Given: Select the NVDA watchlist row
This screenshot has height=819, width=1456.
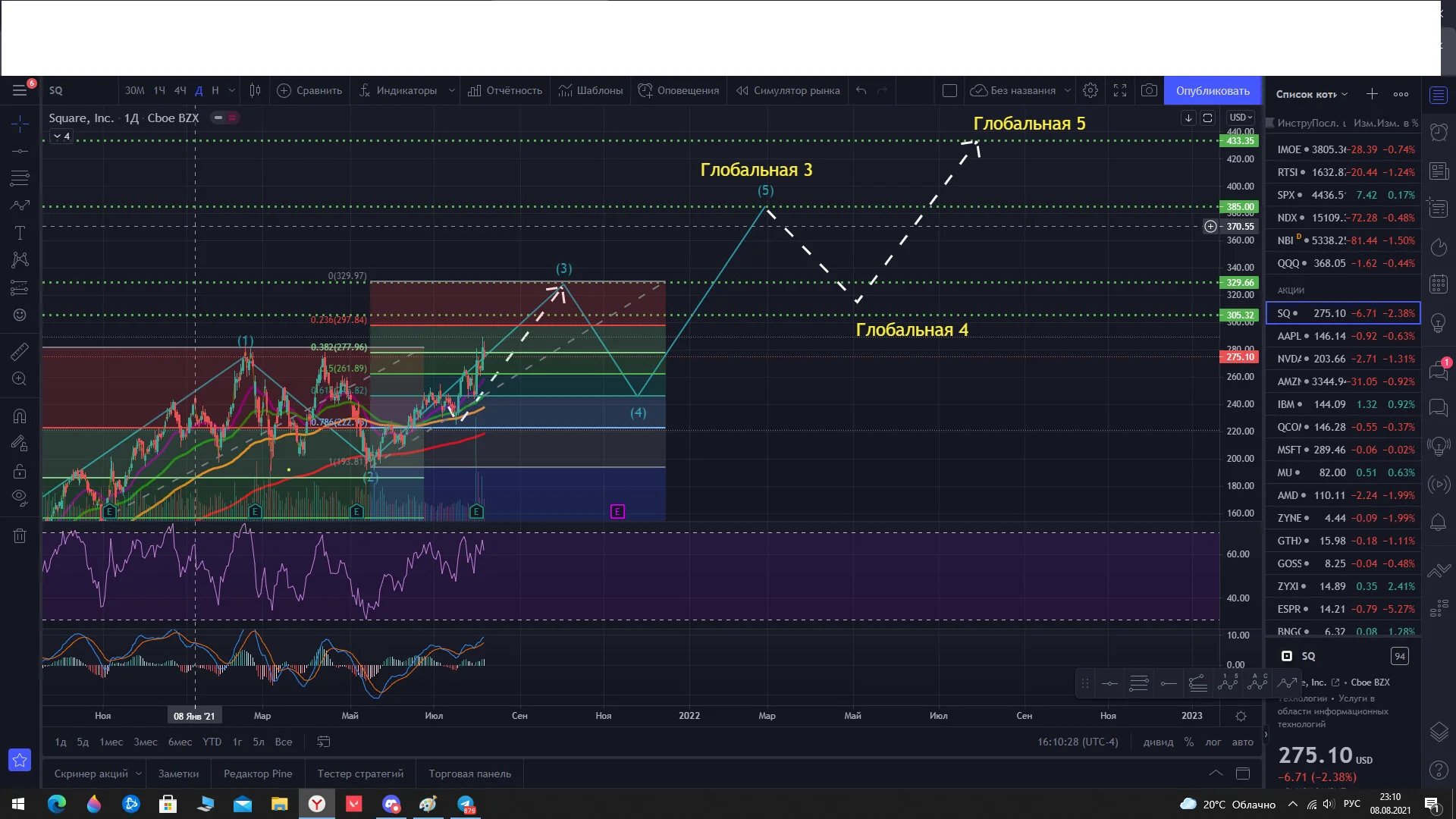Looking at the screenshot, I should [1344, 359].
